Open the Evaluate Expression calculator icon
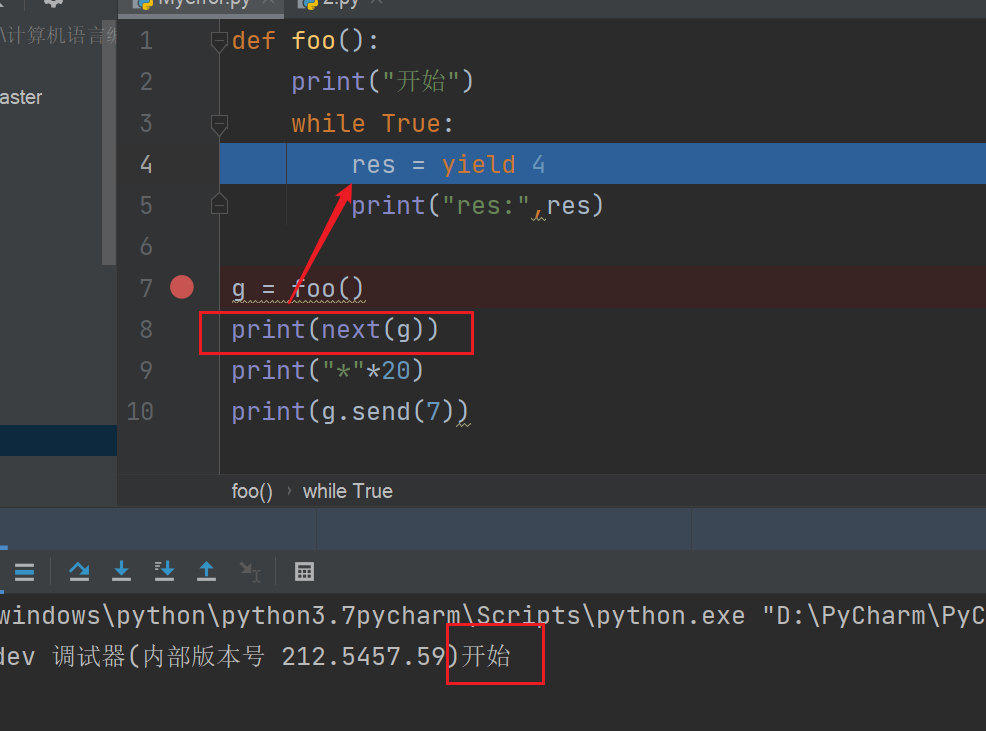986x731 pixels. 305,571
